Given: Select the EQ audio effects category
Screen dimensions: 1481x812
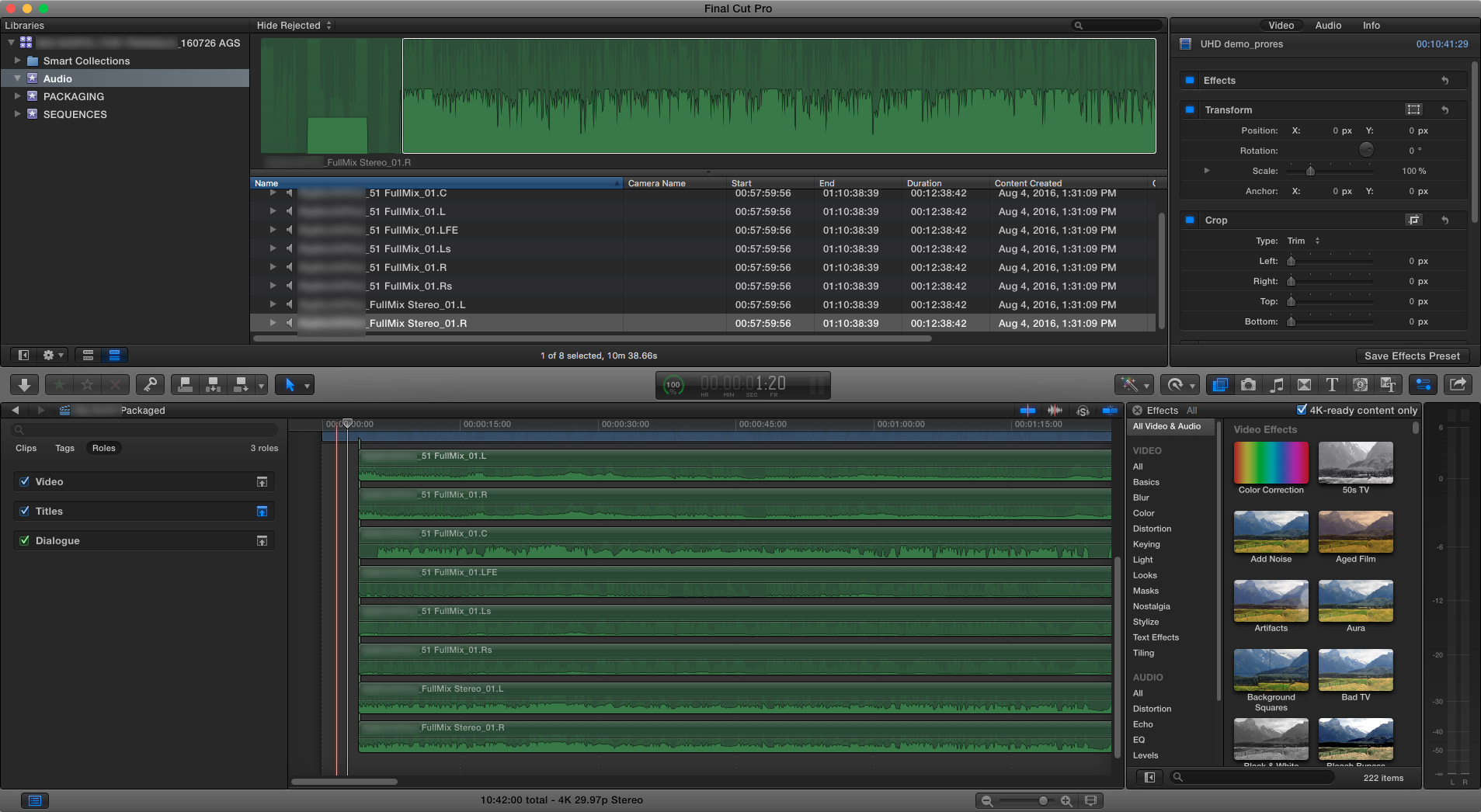Looking at the screenshot, I should coord(1139,740).
